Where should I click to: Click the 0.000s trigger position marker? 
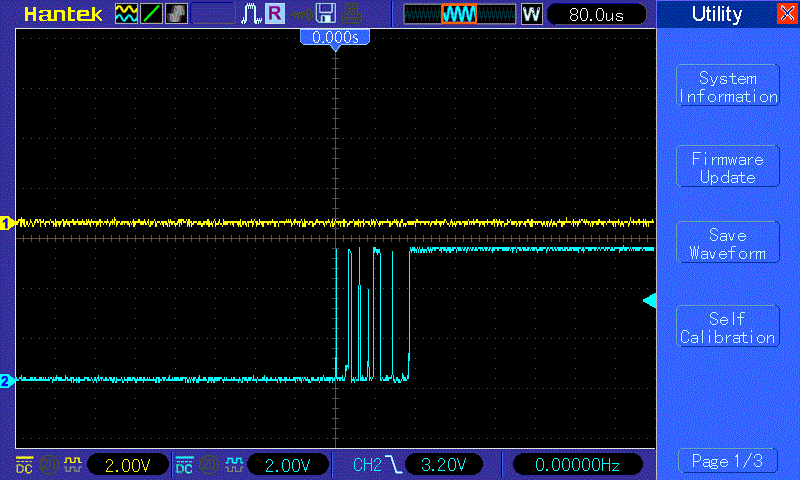(x=335, y=37)
